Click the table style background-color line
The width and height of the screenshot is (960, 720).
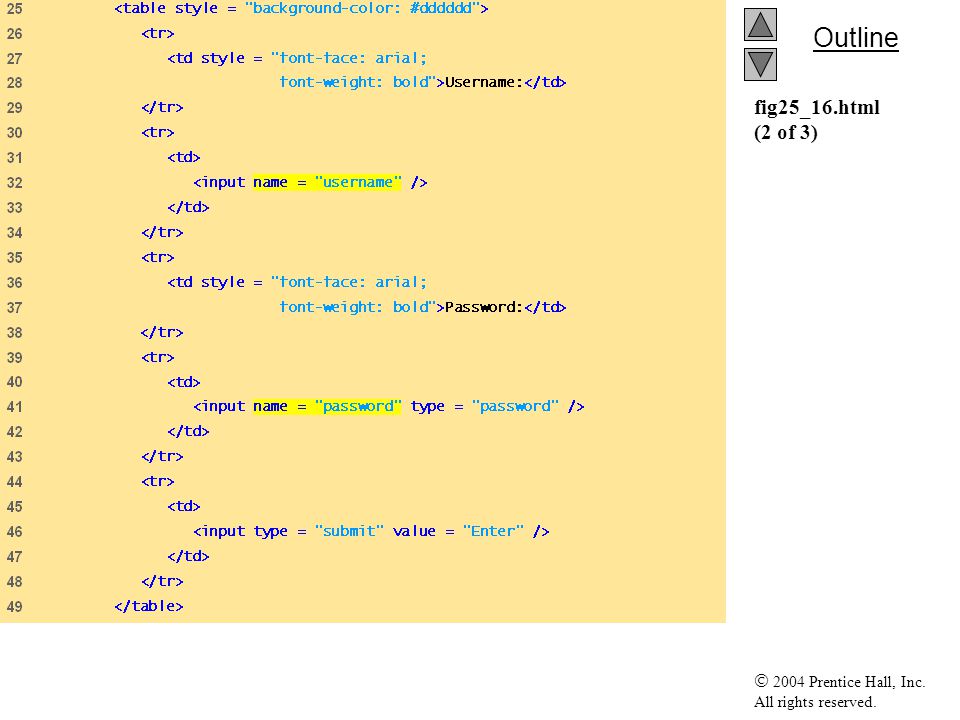[x=301, y=9]
